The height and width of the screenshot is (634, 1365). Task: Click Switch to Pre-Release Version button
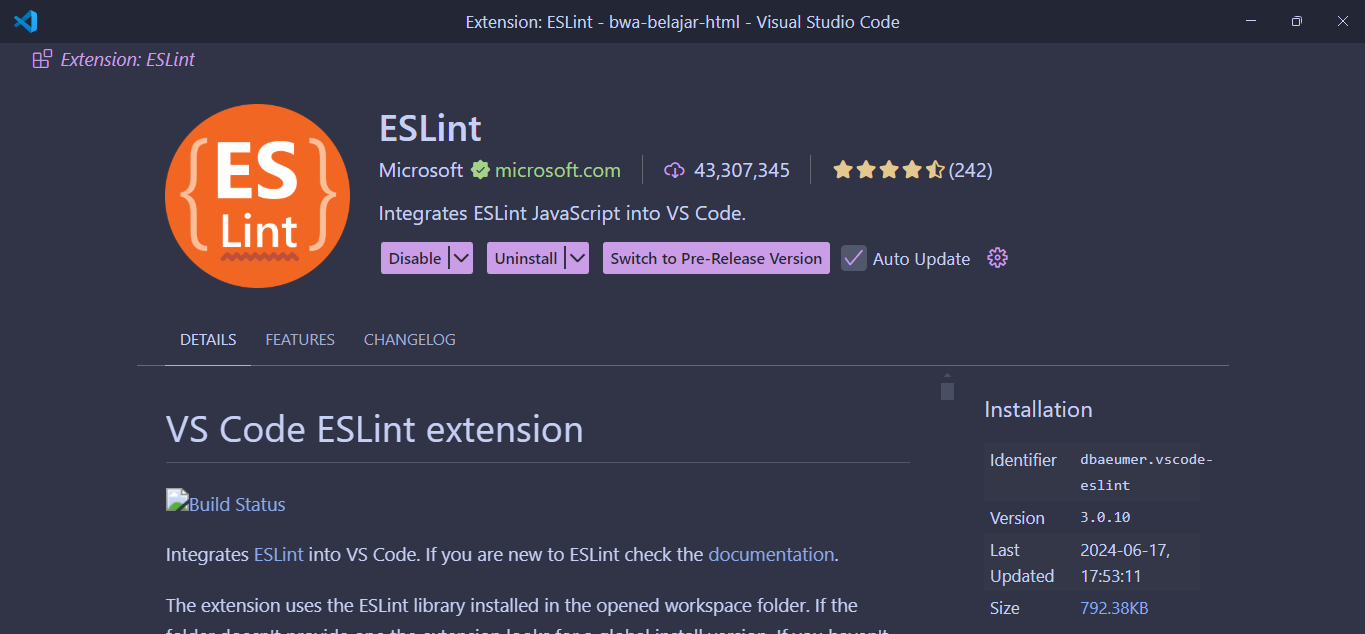[716, 258]
